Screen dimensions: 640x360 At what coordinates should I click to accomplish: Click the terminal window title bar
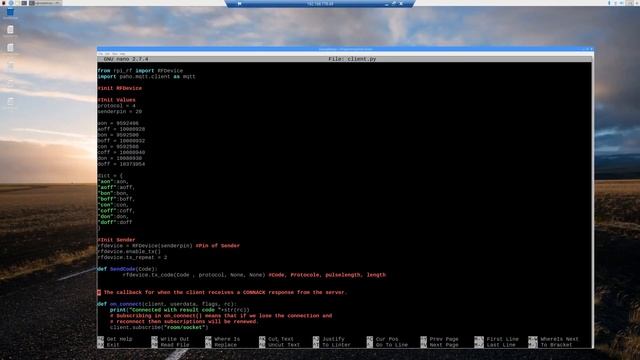pos(345,49)
